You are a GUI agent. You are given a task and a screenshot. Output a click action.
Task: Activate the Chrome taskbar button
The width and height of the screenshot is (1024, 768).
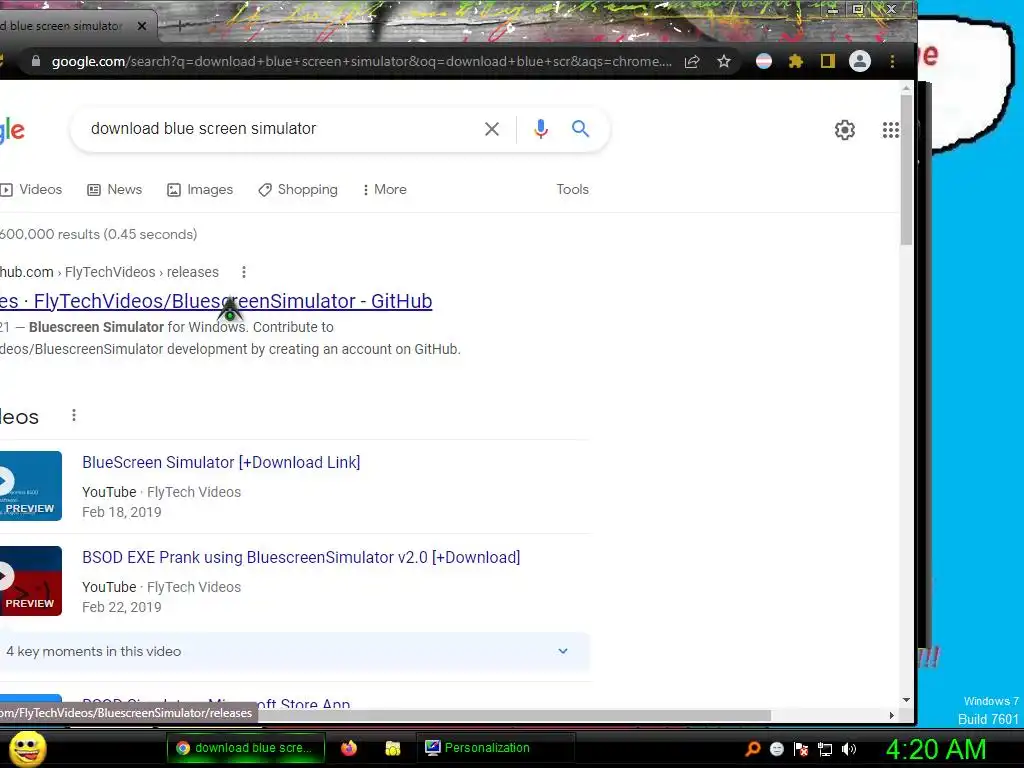point(246,748)
